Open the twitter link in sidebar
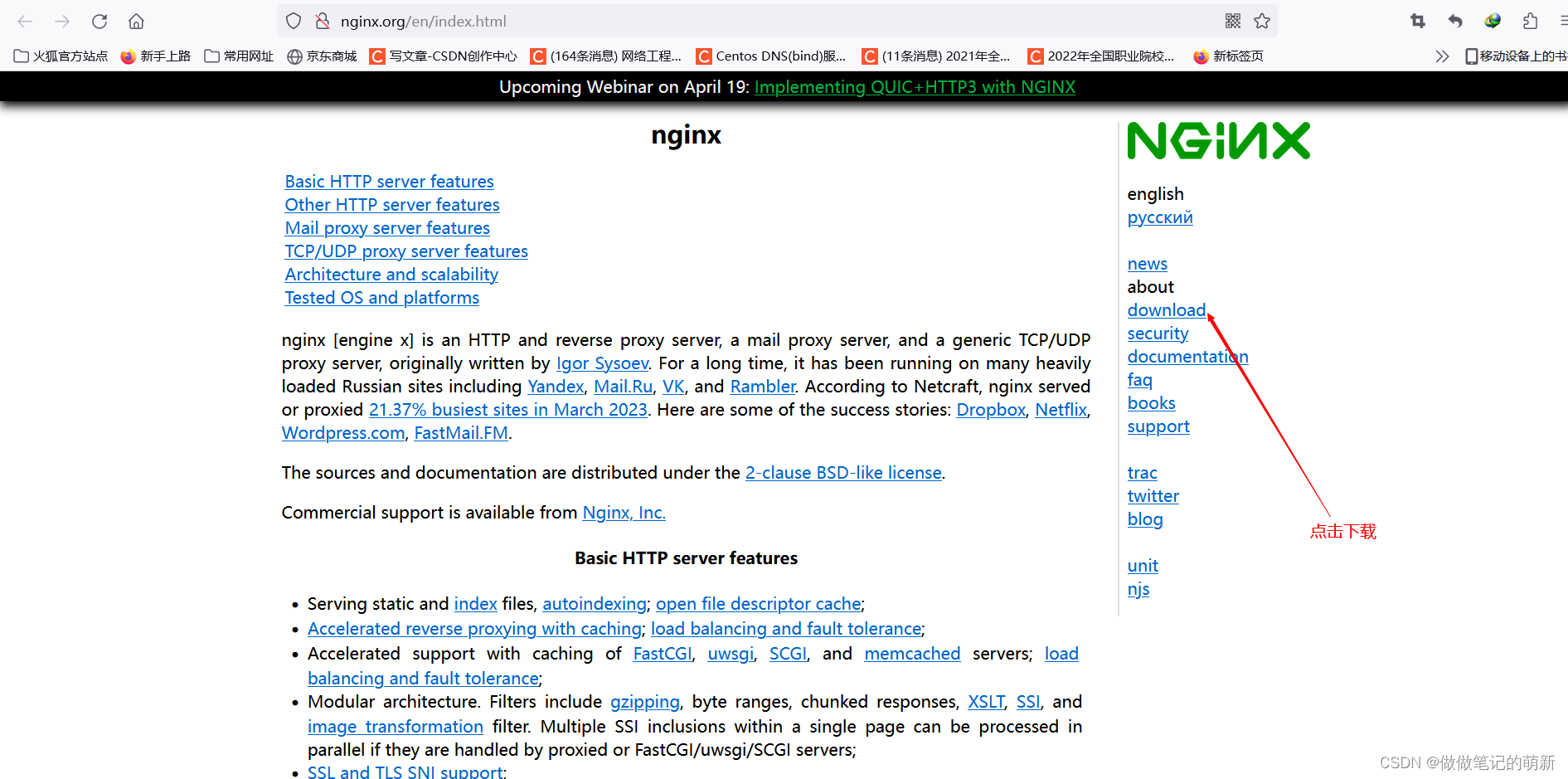The height and width of the screenshot is (779, 1568). point(1153,496)
